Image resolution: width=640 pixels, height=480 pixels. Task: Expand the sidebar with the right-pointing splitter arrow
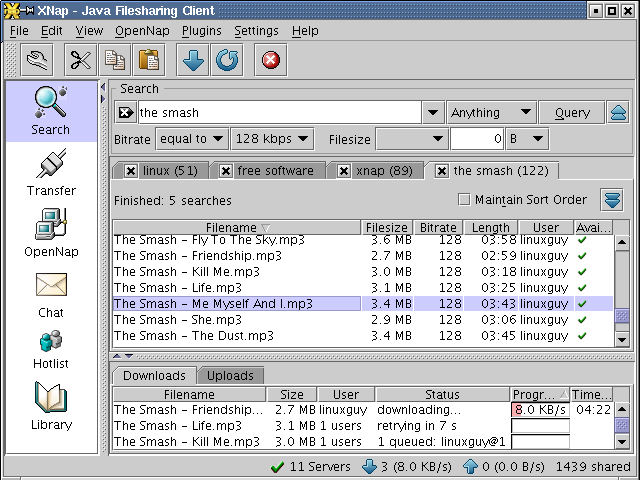[x=103, y=99]
